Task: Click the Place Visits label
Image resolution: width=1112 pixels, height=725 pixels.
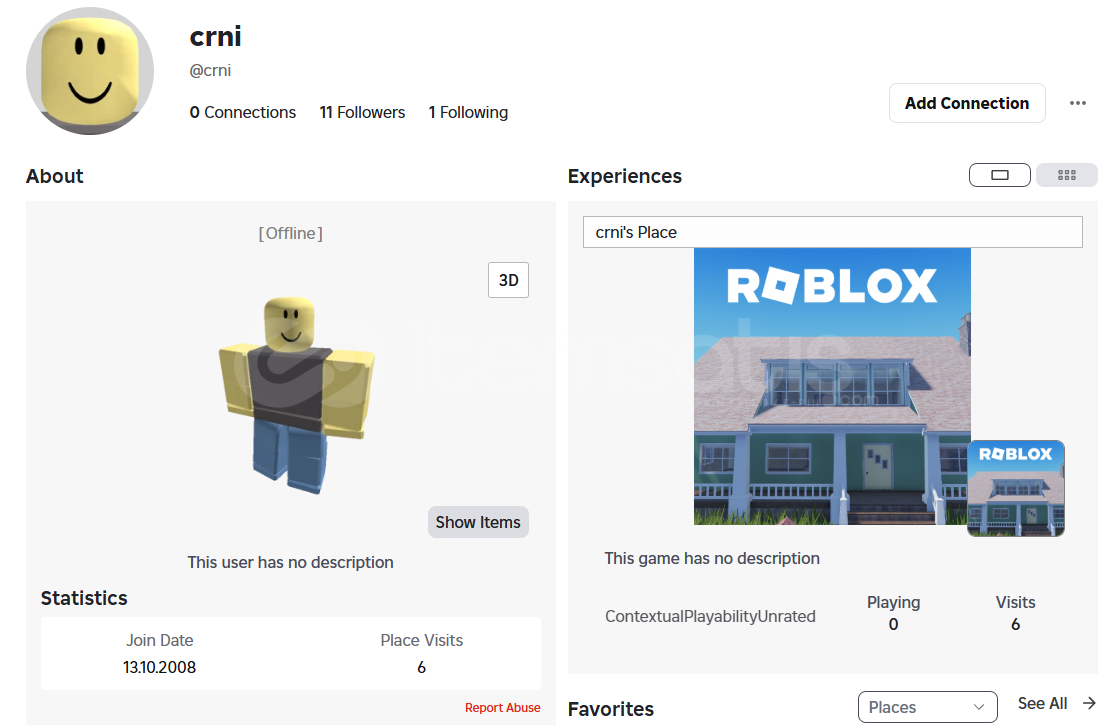Action: pos(421,641)
